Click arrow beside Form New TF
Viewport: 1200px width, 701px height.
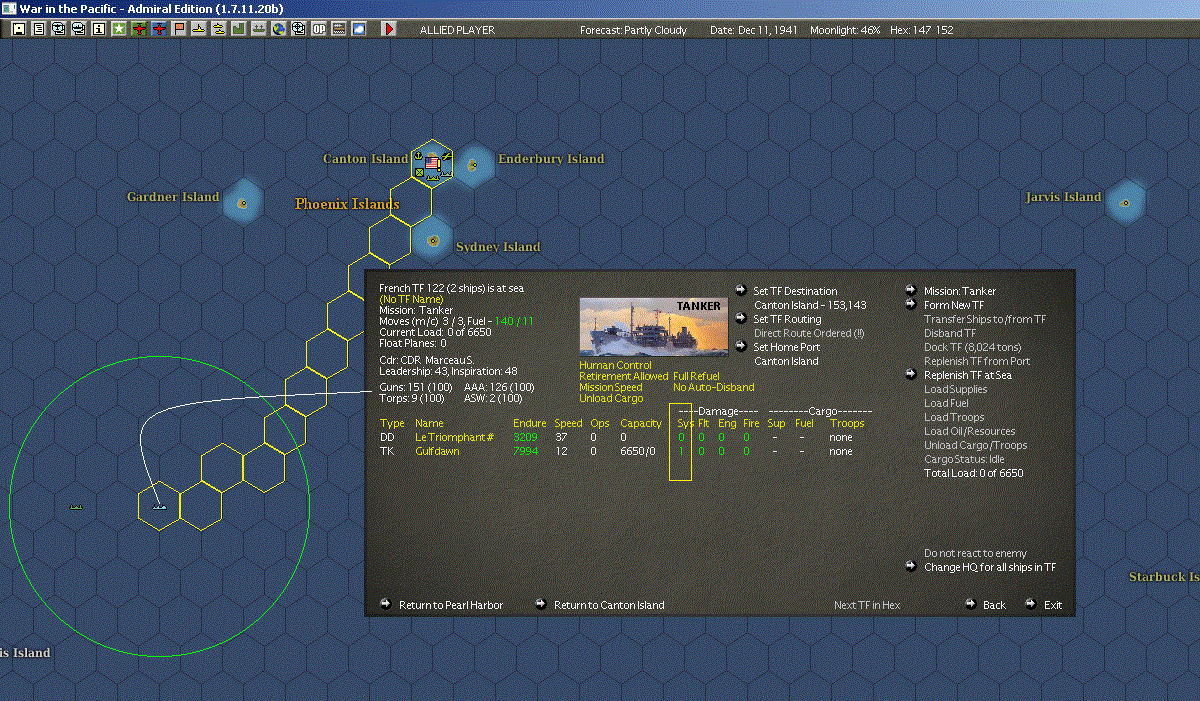coord(911,304)
